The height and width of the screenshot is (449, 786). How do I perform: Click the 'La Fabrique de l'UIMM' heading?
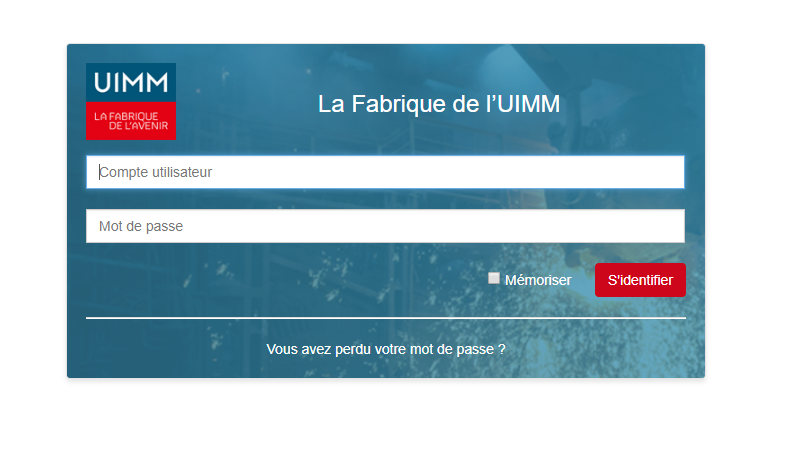[x=439, y=104]
